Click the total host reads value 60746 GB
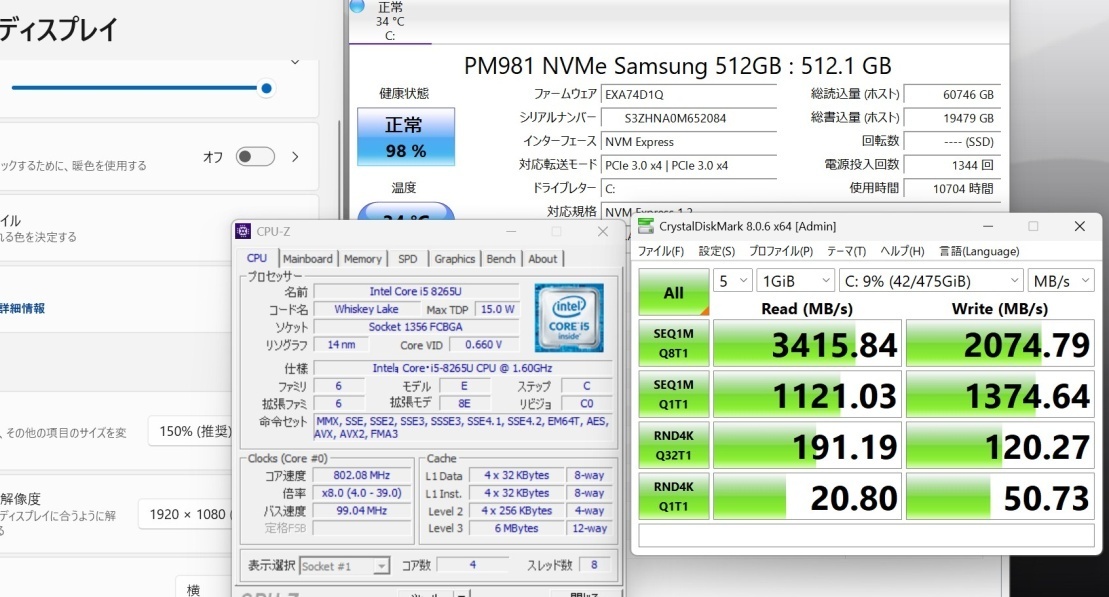This screenshot has width=1109, height=597. coord(952,94)
